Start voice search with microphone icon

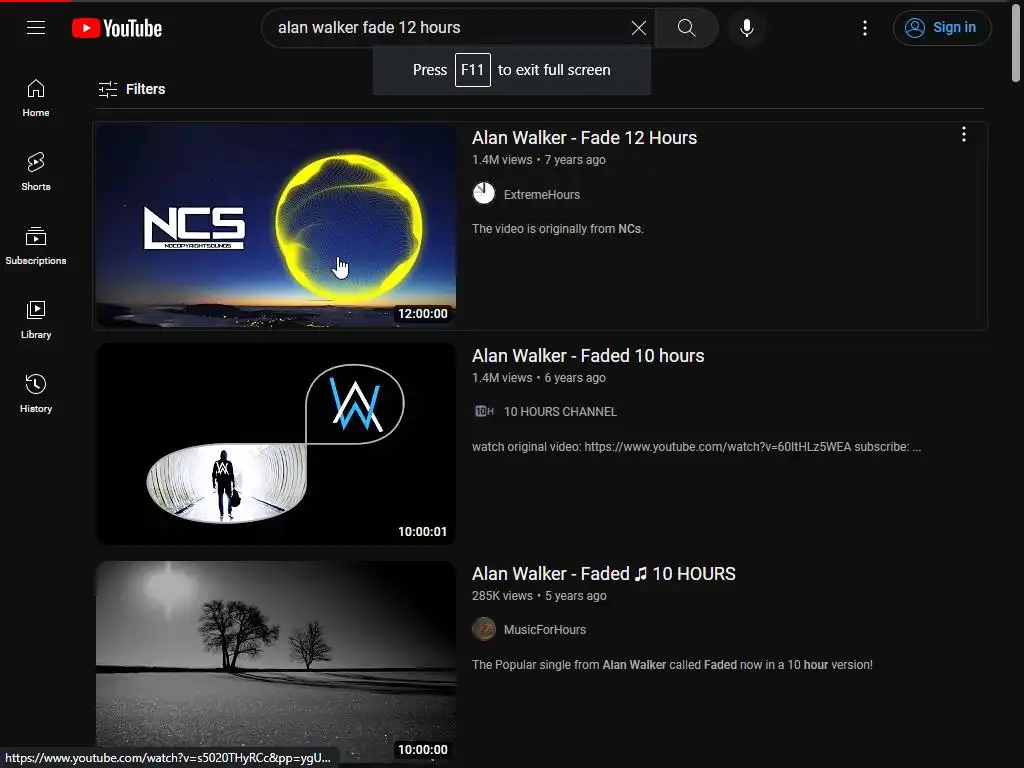coord(747,28)
